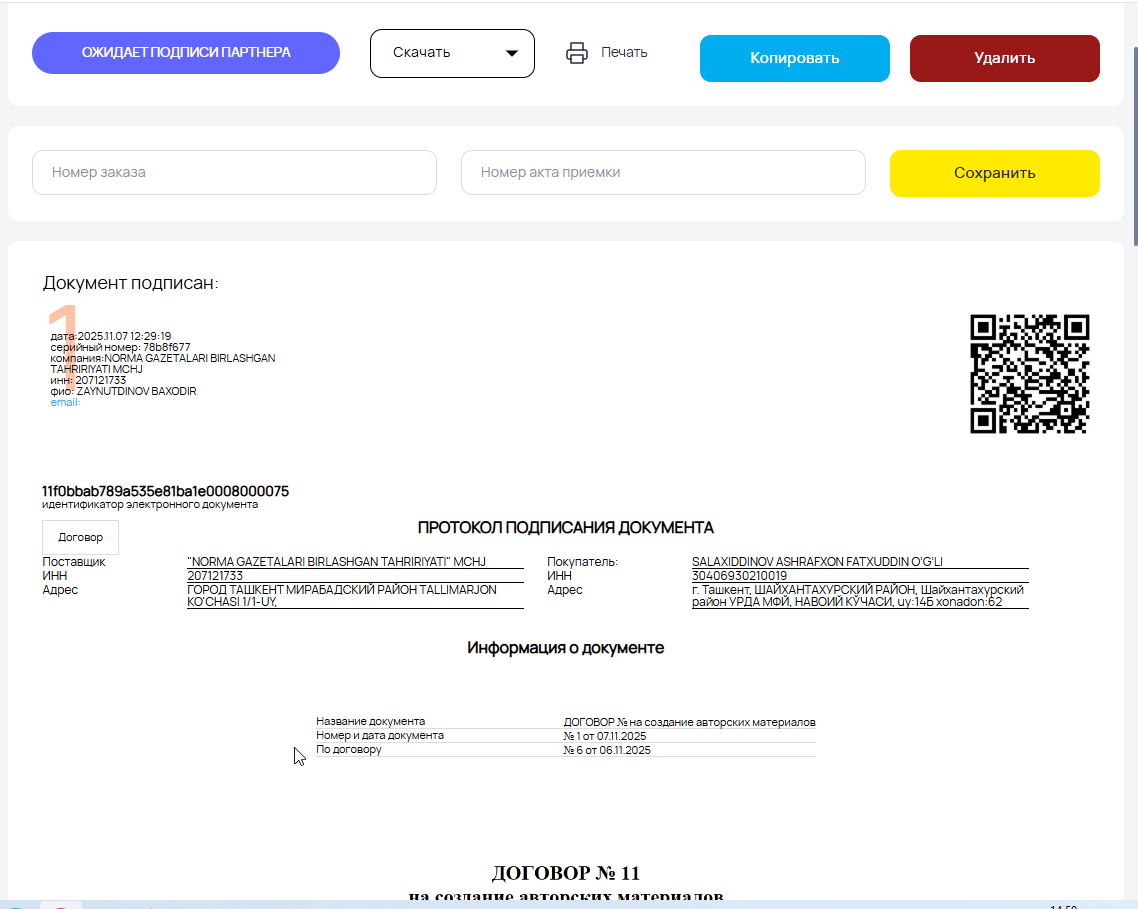The height and width of the screenshot is (909, 1138).
Task: Click the По договору label
Action: [348, 749]
